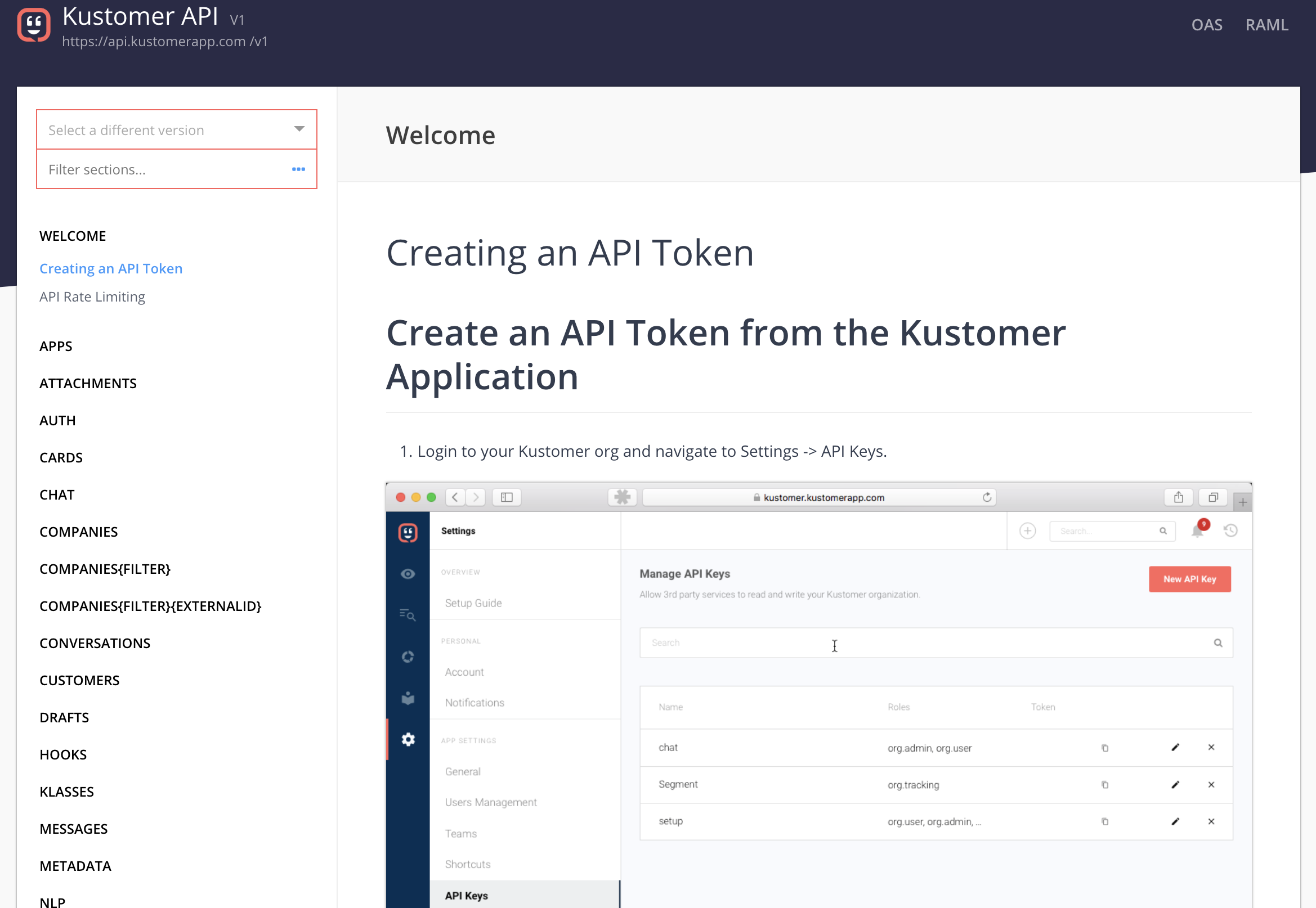
Task: Click the circled plus icon in the embedded app header
Action: pos(1027,531)
